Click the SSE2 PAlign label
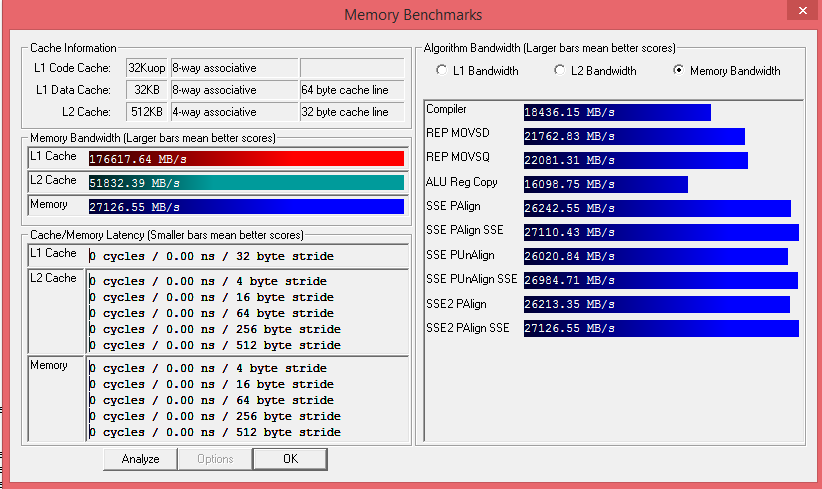This screenshot has height=489, width=822. pyautogui.click(x=456, y=304)
